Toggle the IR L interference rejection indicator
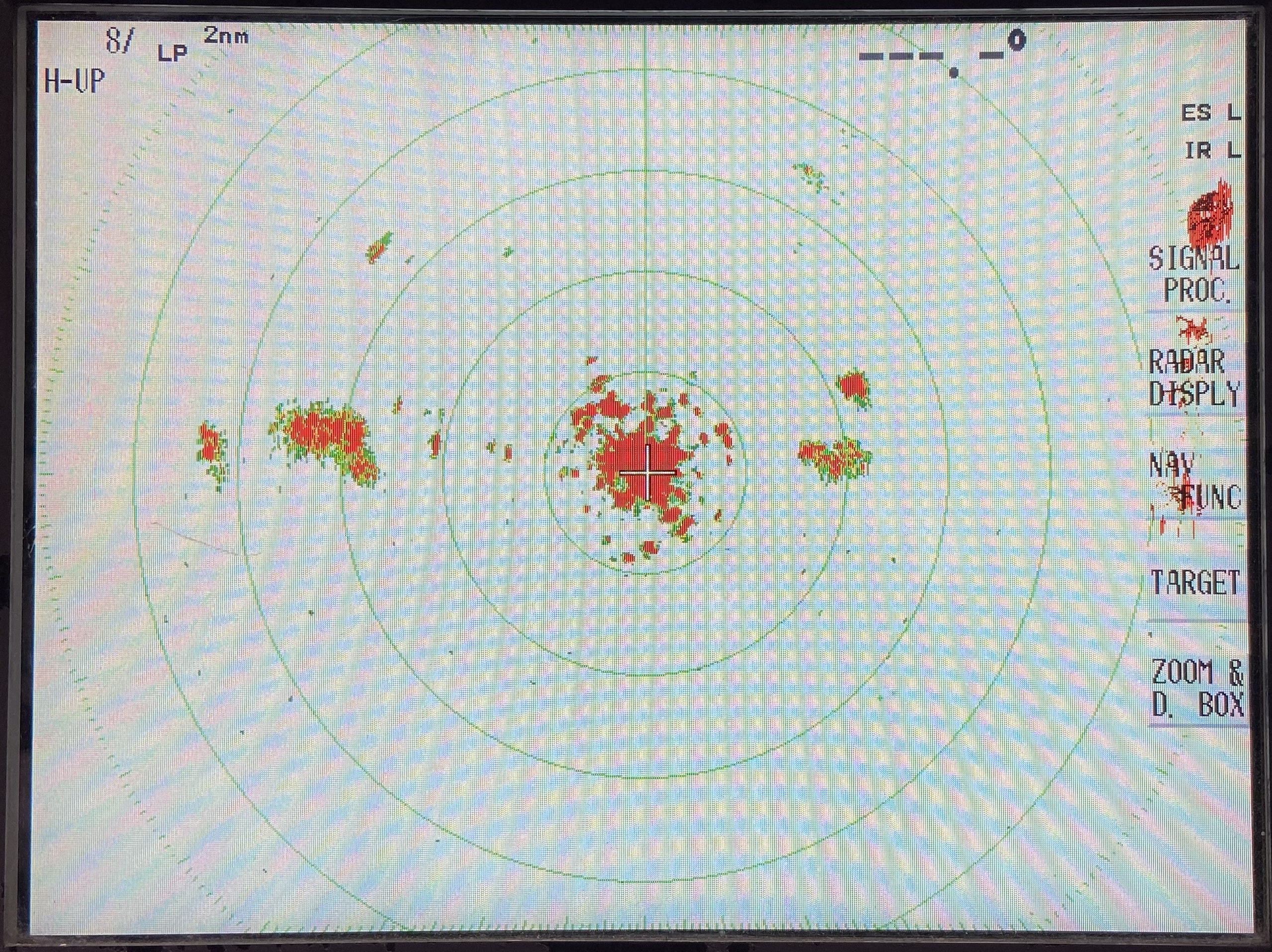Viewport: 1272px width, 952px height. click(x=1212, y=151)
